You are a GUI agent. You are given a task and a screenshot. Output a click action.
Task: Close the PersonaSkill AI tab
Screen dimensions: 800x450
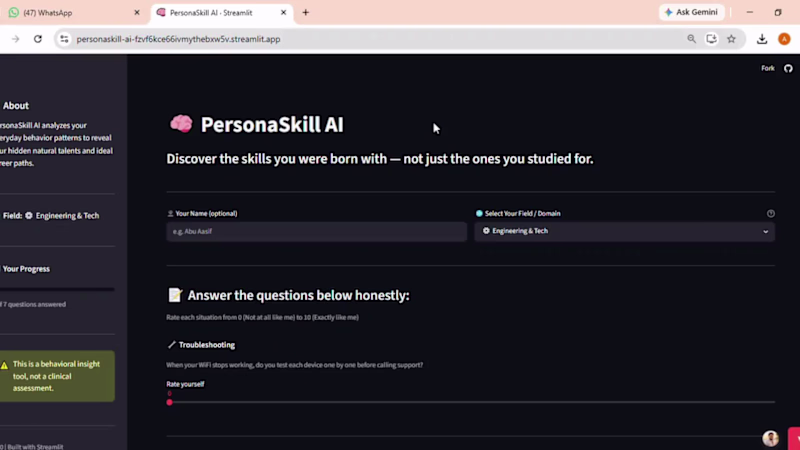coord(284,13)
